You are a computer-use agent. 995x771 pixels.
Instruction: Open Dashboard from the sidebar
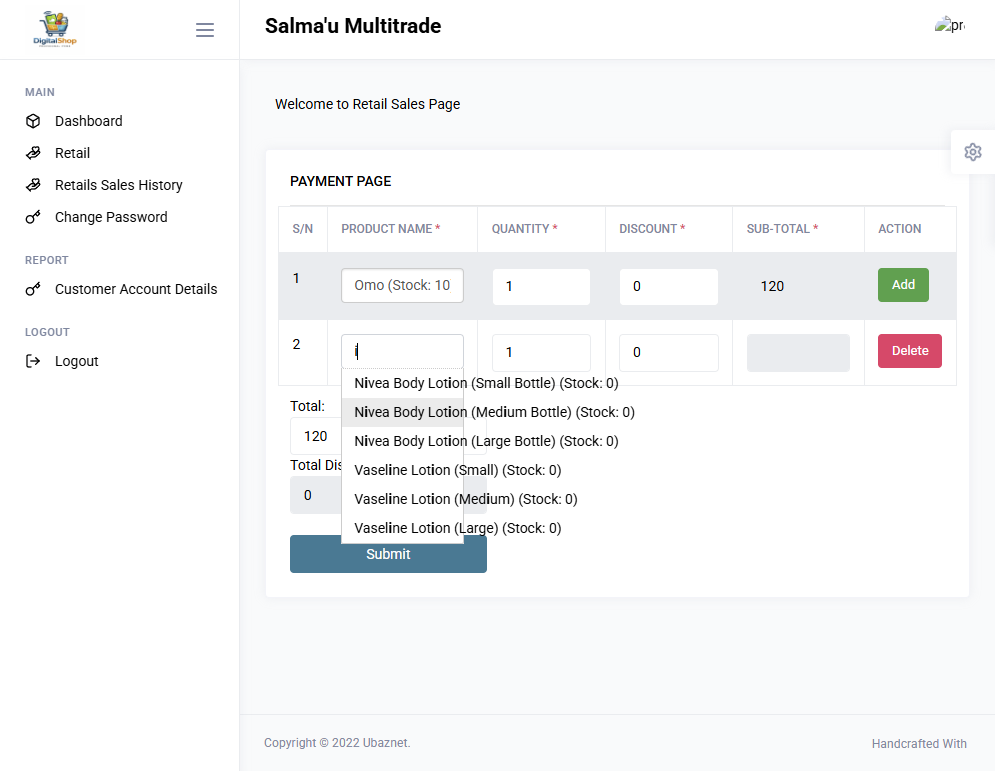pyautogui.click(x=89, y=121)
